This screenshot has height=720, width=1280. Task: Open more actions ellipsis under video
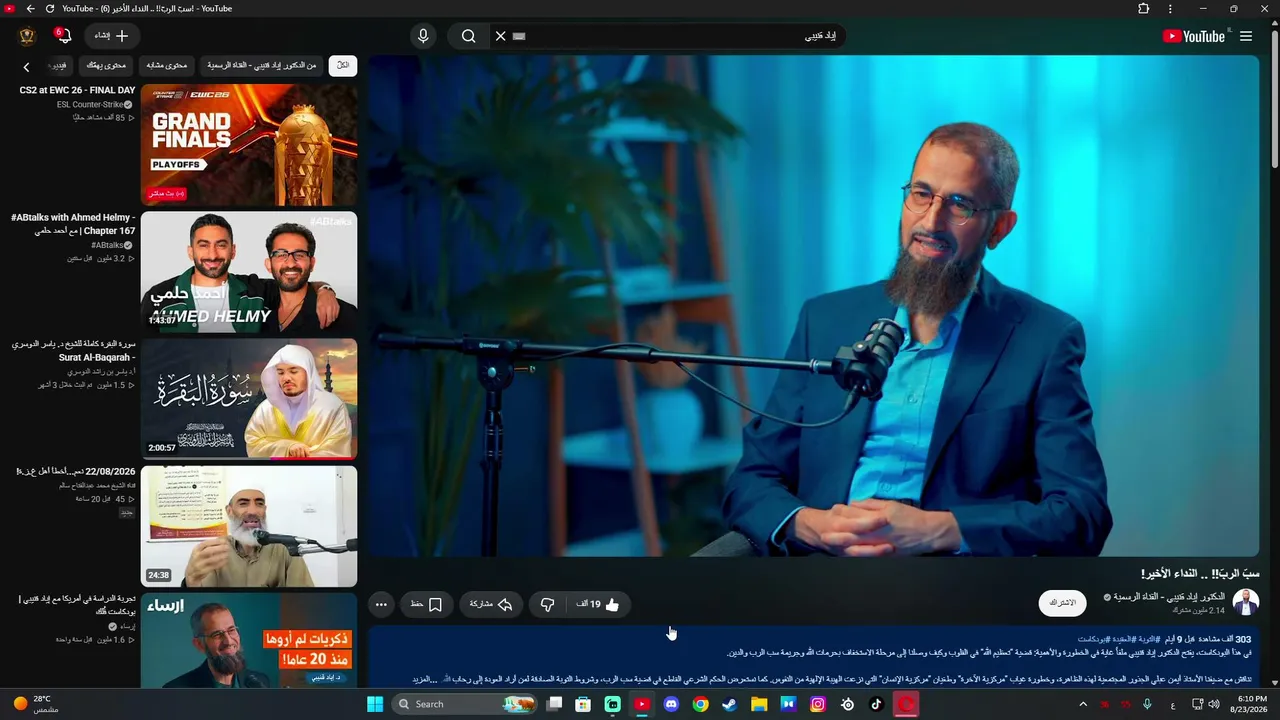point(381,604)
